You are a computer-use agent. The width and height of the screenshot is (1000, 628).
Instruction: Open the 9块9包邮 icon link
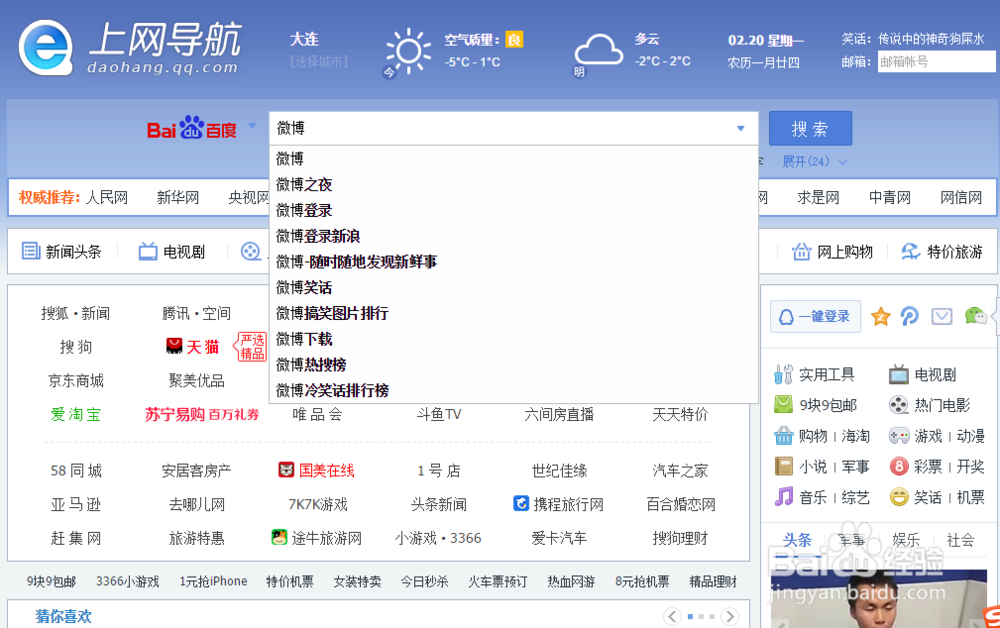(x=783, y=405)
